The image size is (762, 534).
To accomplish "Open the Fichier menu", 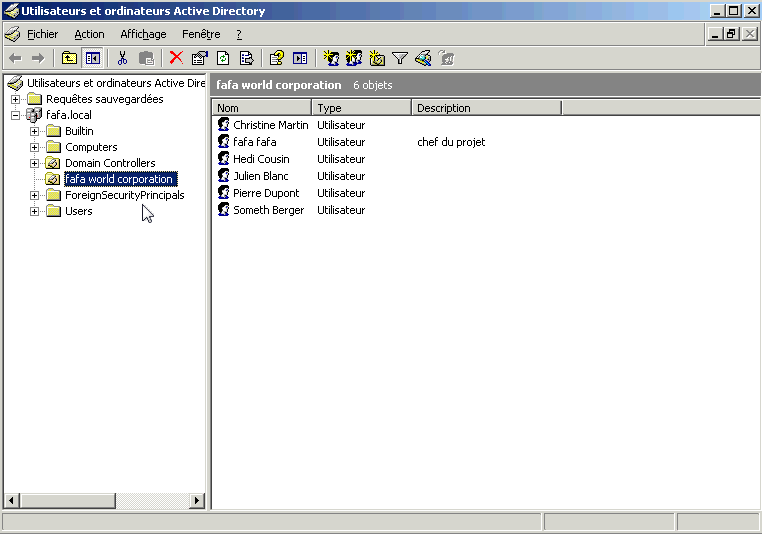I will coord(42,34).
